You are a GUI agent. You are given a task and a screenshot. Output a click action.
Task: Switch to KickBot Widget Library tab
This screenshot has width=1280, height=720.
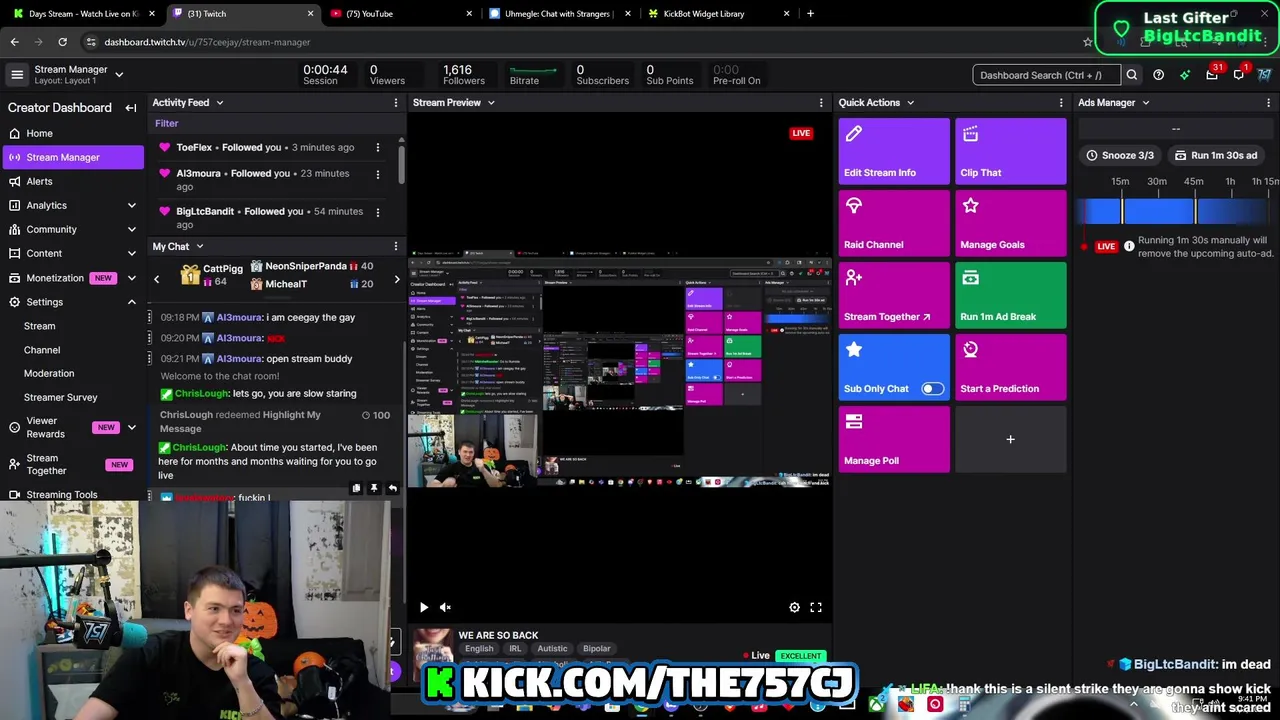(x=719, y=14)
